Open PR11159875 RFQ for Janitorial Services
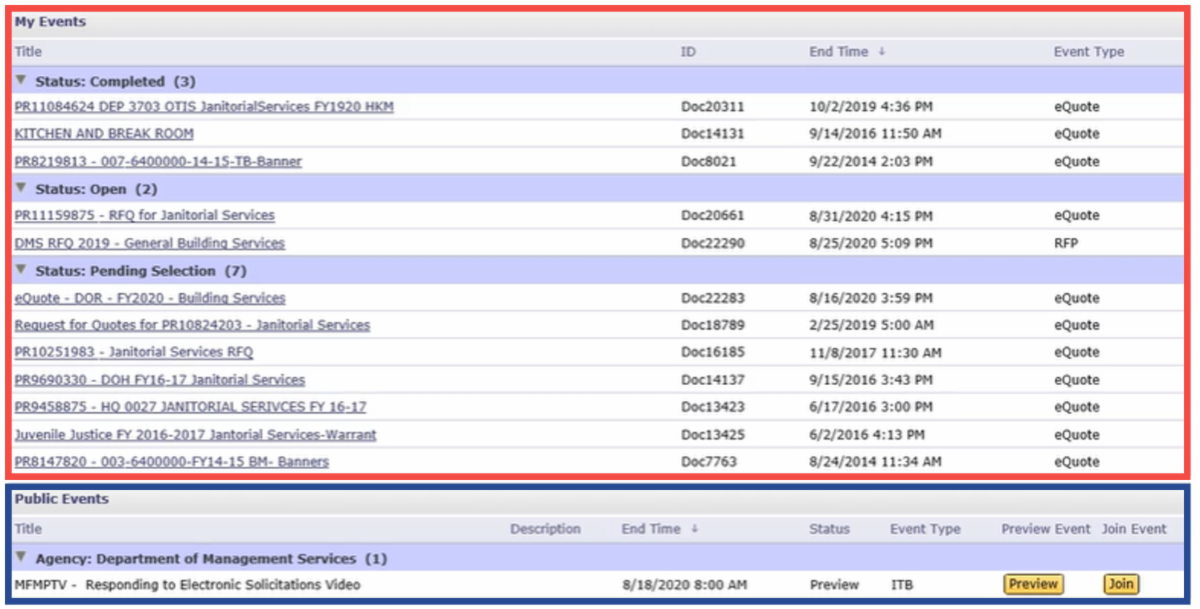 [144, 215]
